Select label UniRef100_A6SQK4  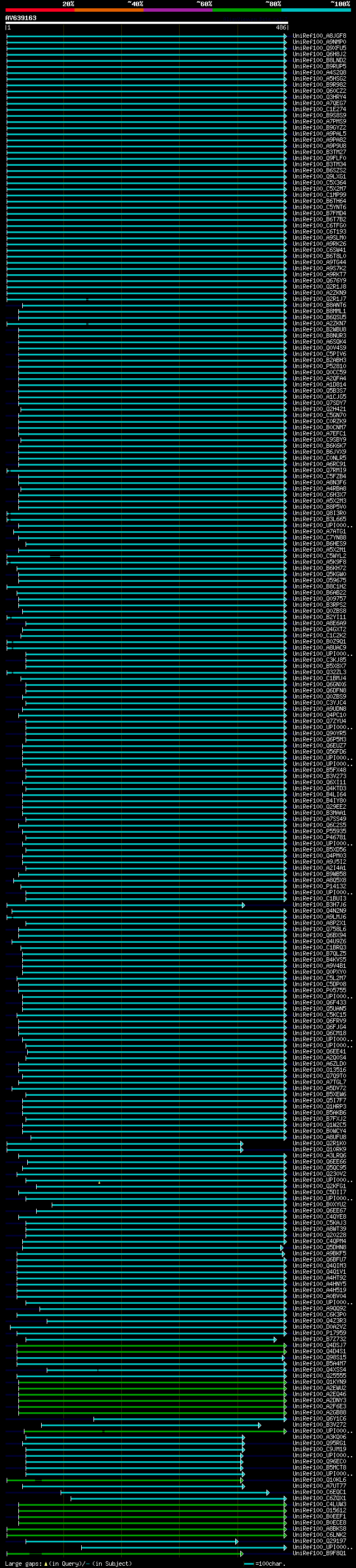319,342
